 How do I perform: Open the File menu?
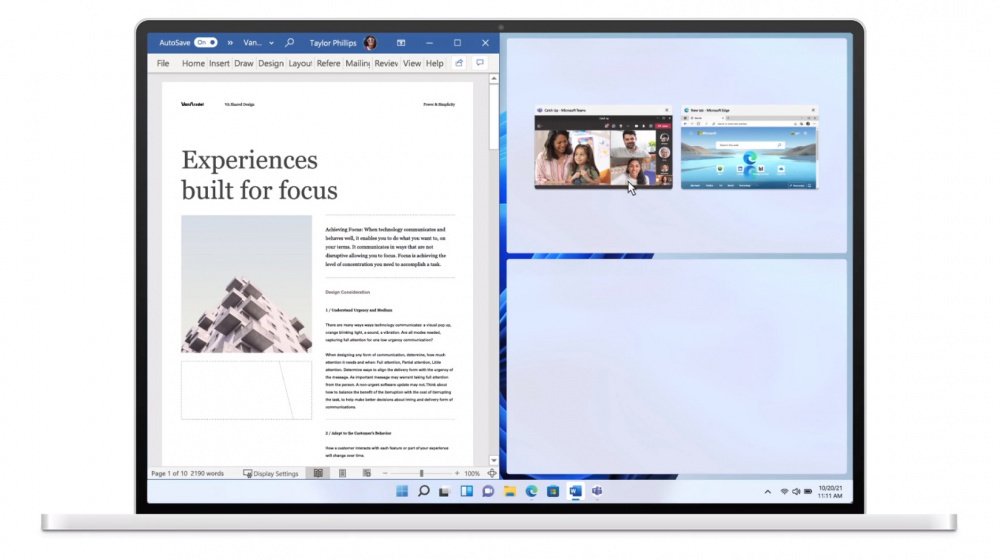[x=163, y=63]
